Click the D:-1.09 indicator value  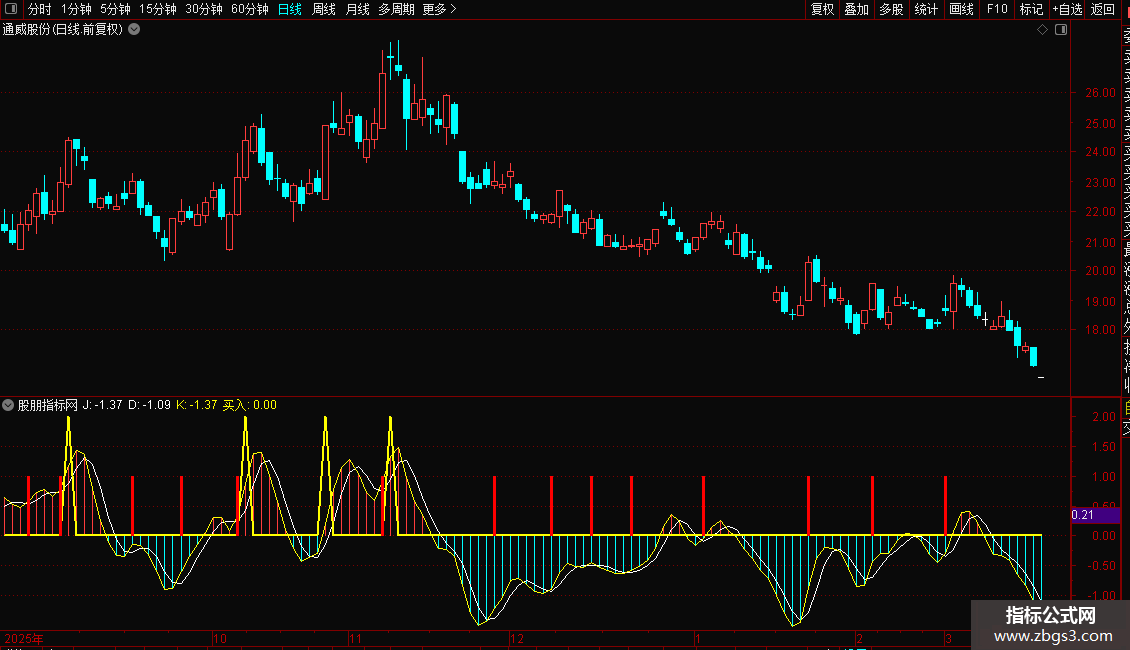tap(149, 405)
